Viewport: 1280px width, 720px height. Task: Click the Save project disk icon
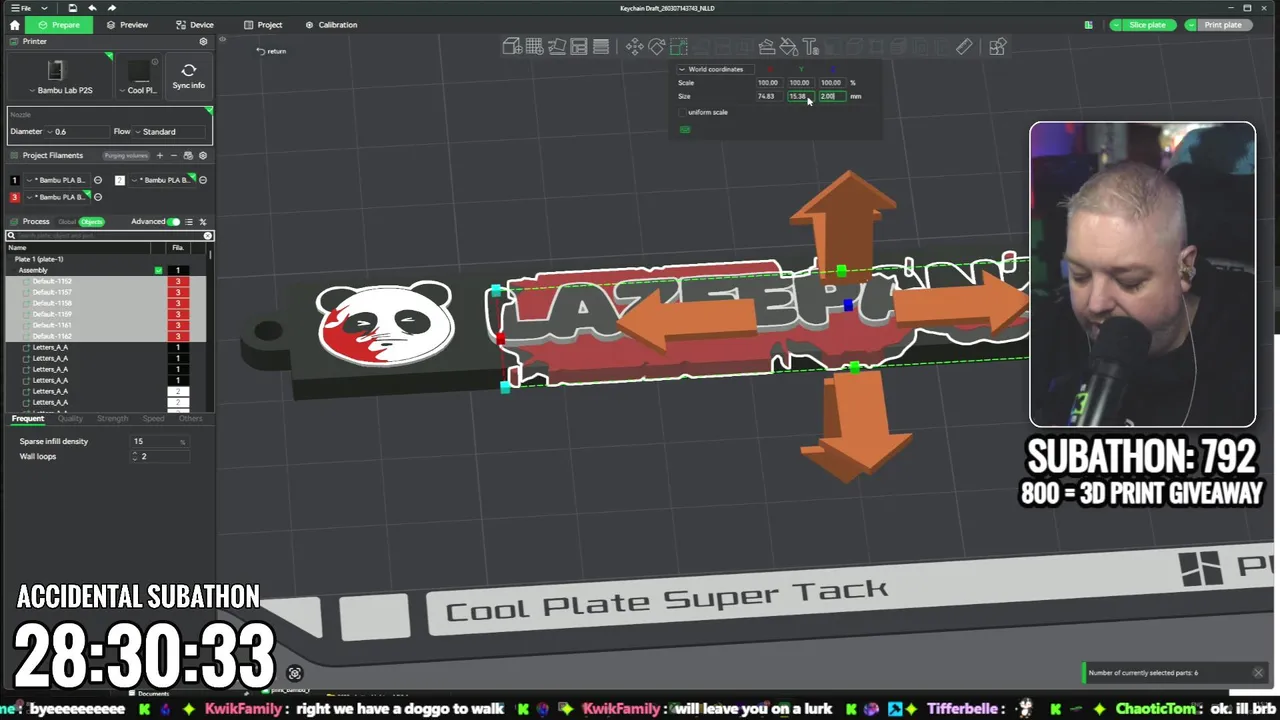click(73, 8)
